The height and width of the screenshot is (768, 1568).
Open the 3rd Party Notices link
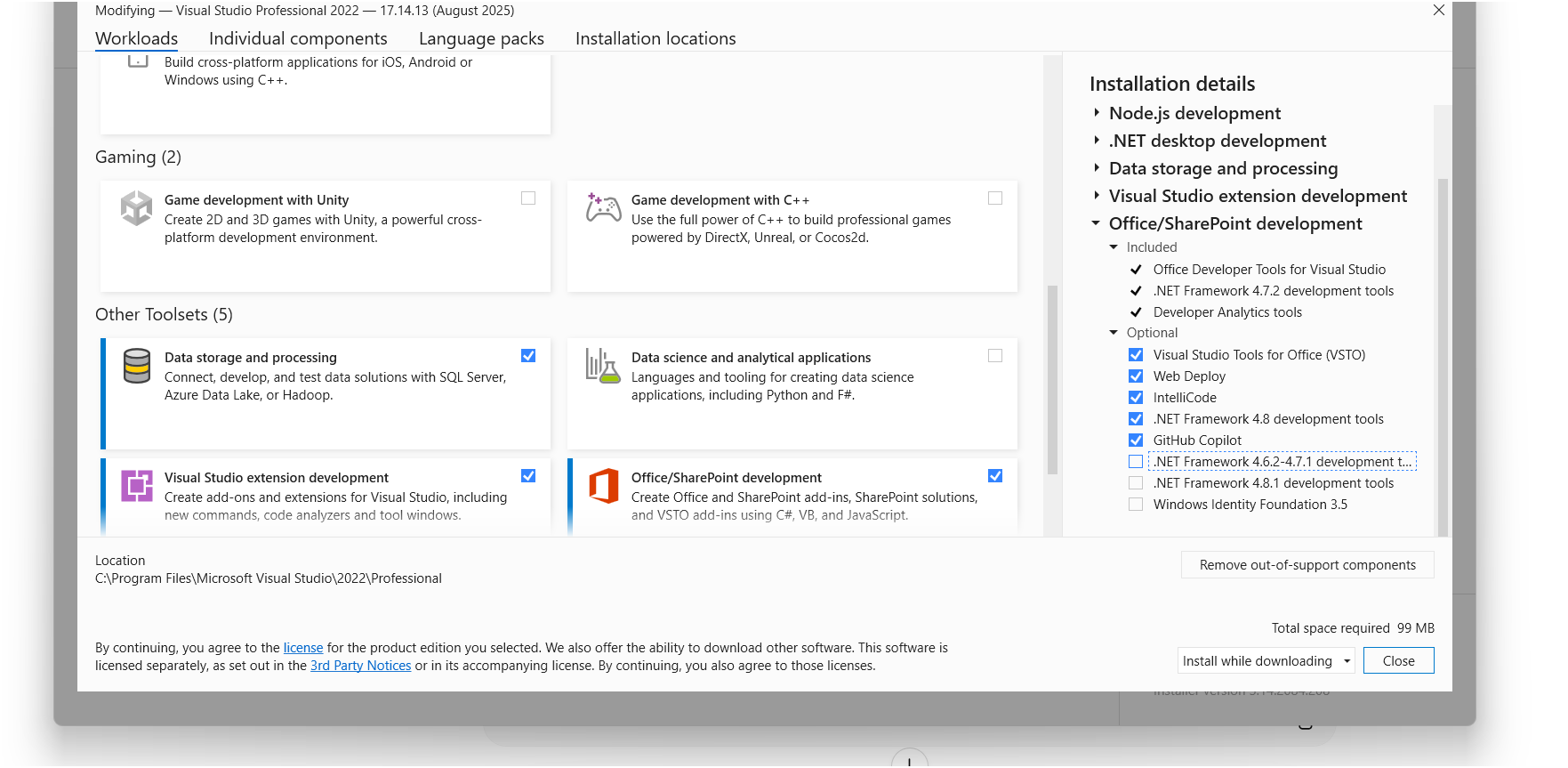click(360, 666)
